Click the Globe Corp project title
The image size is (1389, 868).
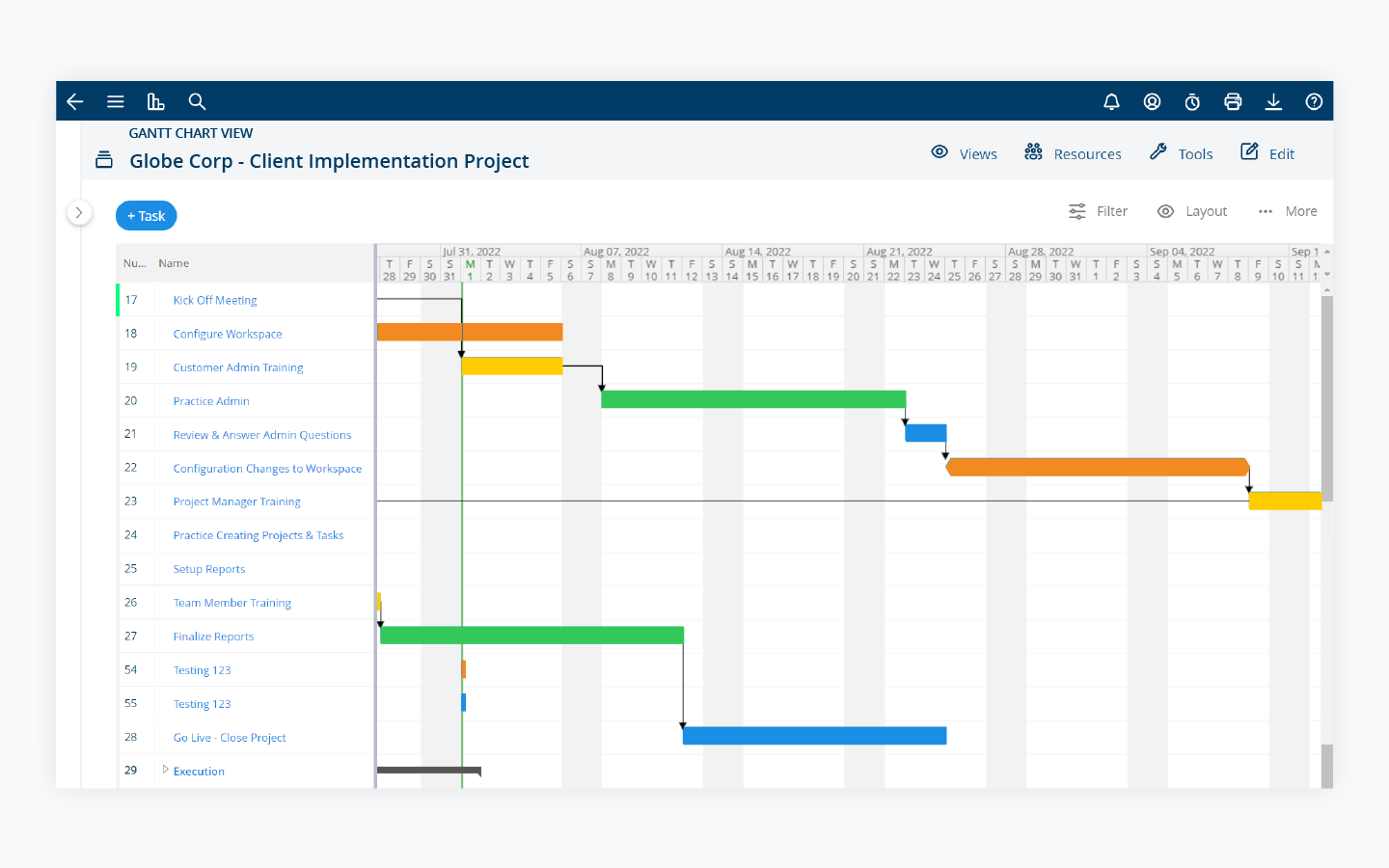tap(329, 161)
